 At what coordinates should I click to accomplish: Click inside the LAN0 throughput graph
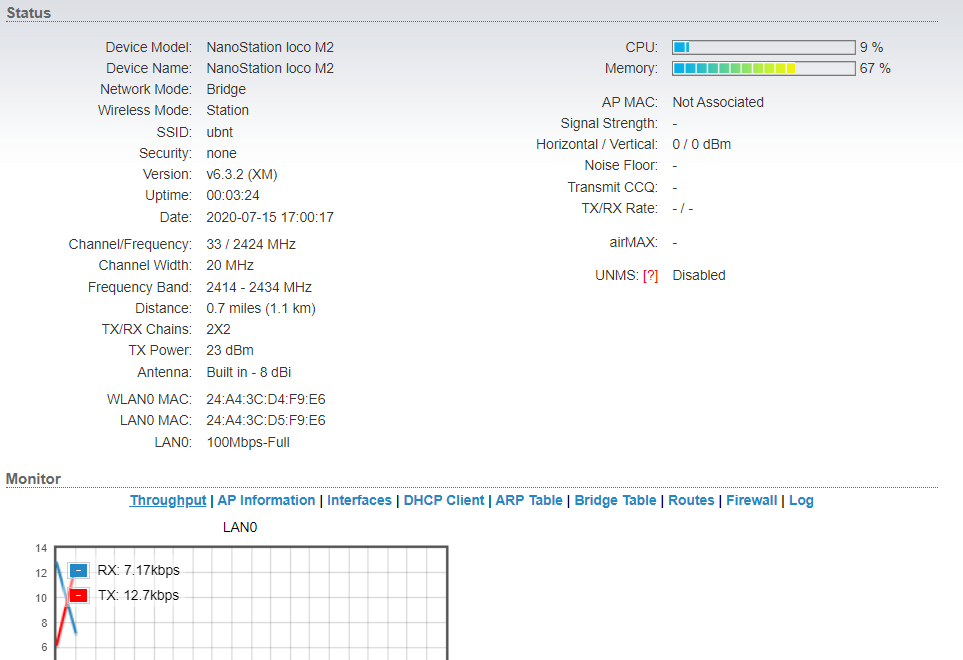[300, 610]
